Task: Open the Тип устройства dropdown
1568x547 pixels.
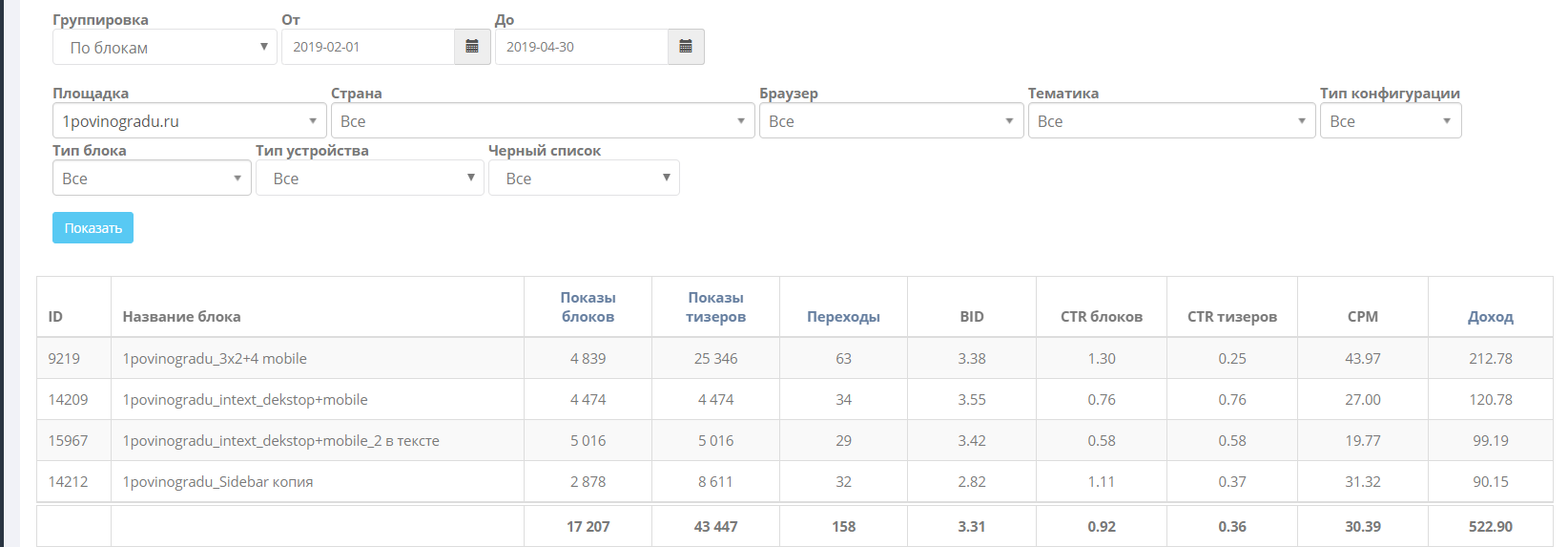Action: point(369,179)
